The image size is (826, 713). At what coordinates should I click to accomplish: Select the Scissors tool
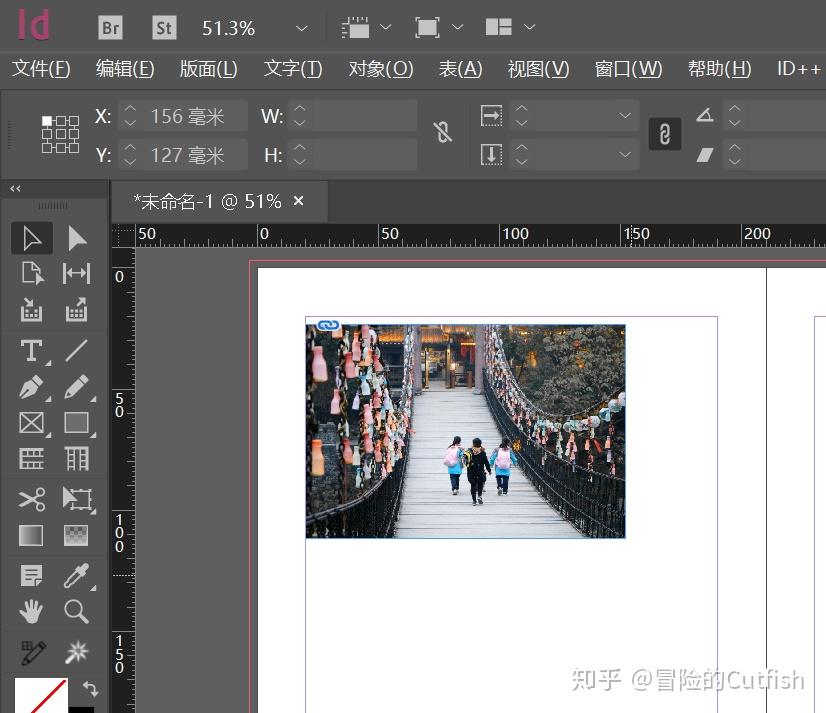31,499
